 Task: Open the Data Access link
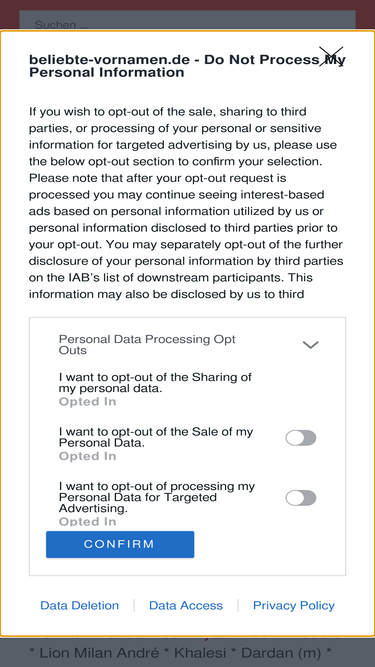pos(186,605)
